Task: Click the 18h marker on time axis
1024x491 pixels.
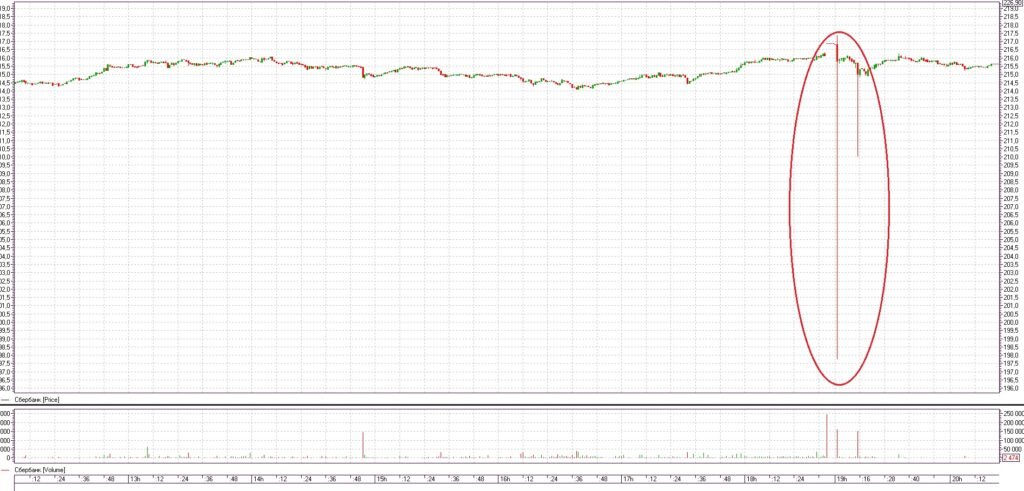Action: coord(751,479)
